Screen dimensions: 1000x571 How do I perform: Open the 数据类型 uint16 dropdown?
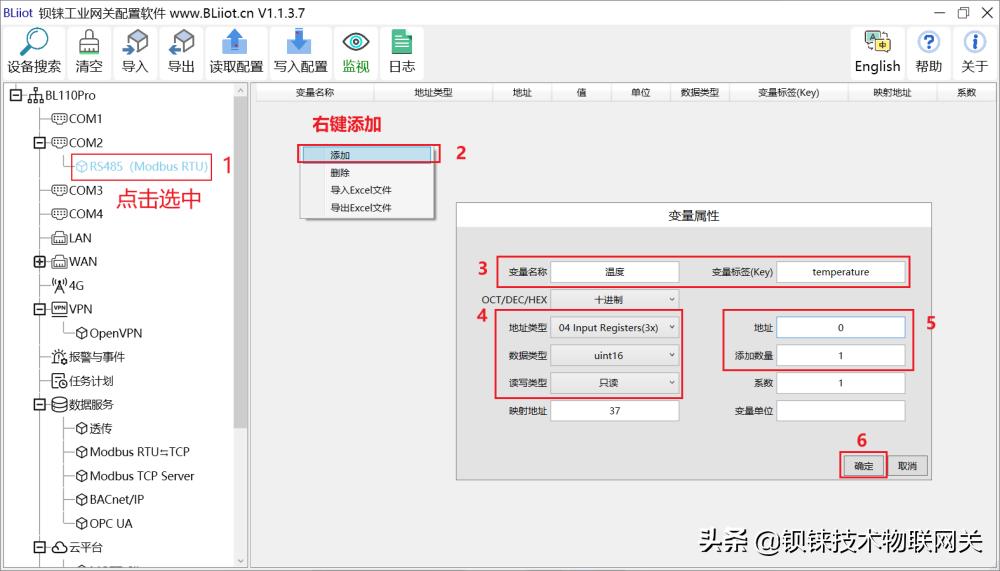(x=614, y=355)
